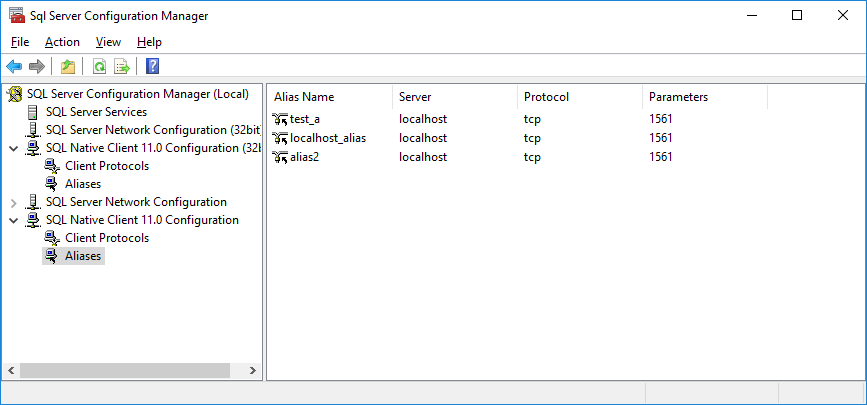The image size is (867, 405).
Task: Select SQL Server Configuration Manager (Local) root
Action: click(138, 94)
